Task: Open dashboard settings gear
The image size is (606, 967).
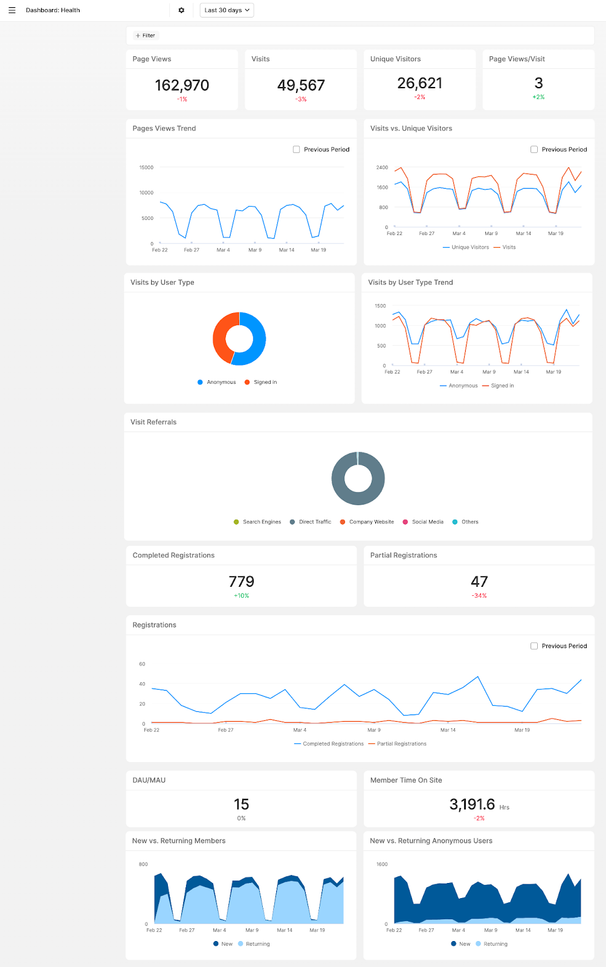Action: coord(181,10)
